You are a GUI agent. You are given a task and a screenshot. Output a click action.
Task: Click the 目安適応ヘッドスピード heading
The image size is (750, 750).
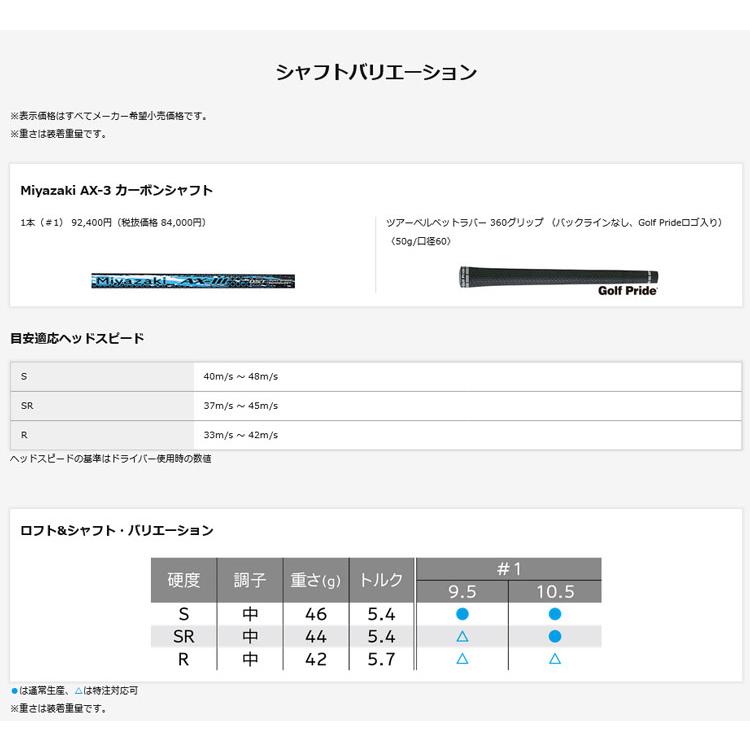click(77, 339)
